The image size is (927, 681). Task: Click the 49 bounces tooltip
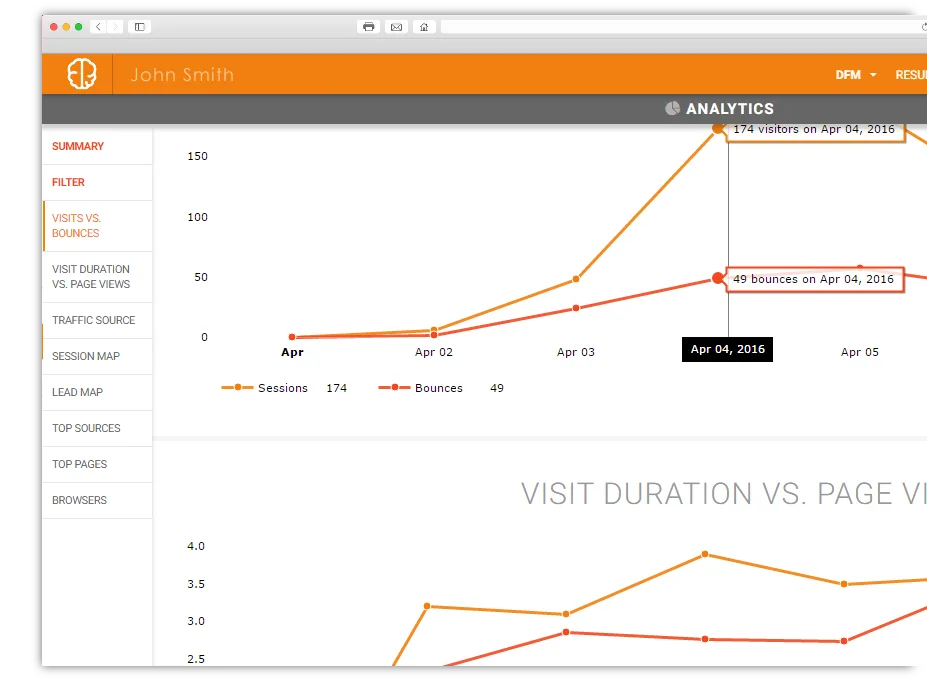(814, 279)
